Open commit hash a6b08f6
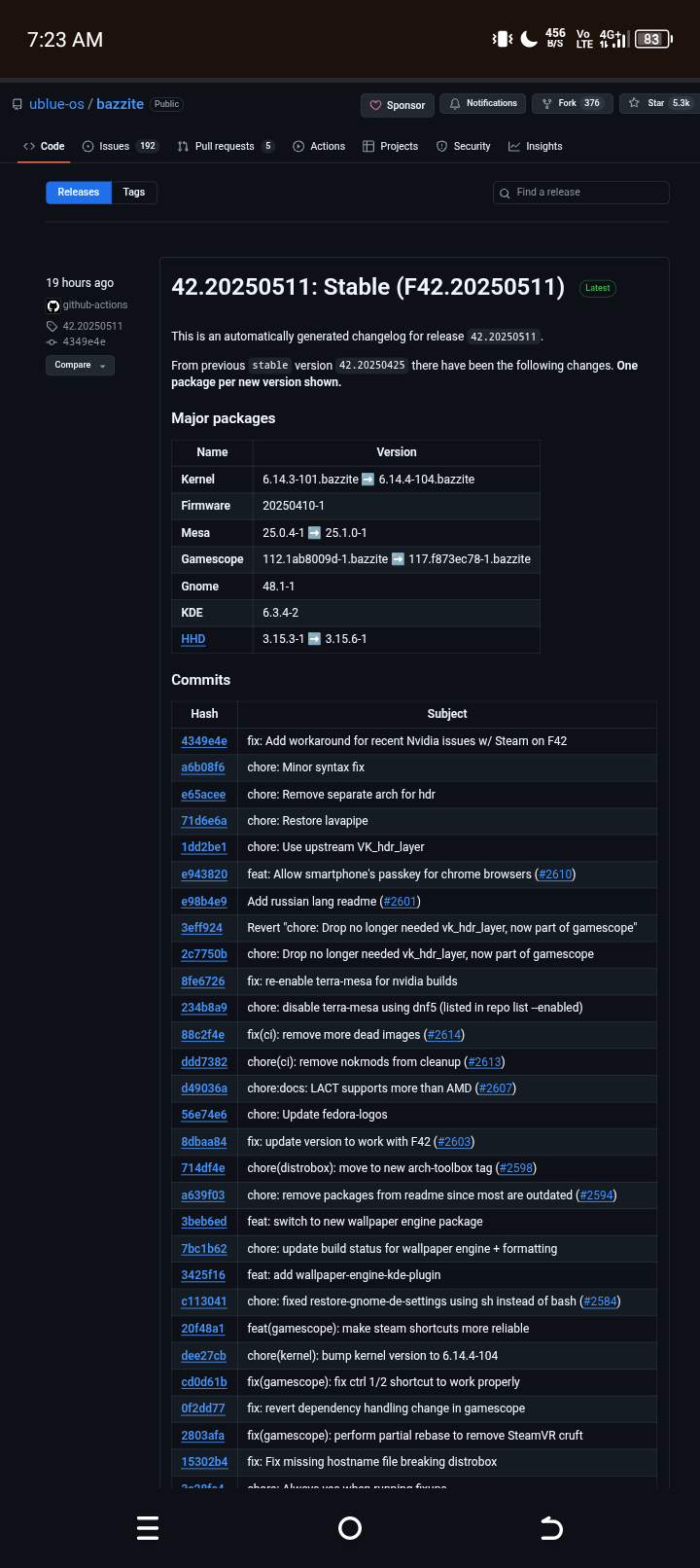This screenshot has width=700, height=1568. tap(203, 767)
